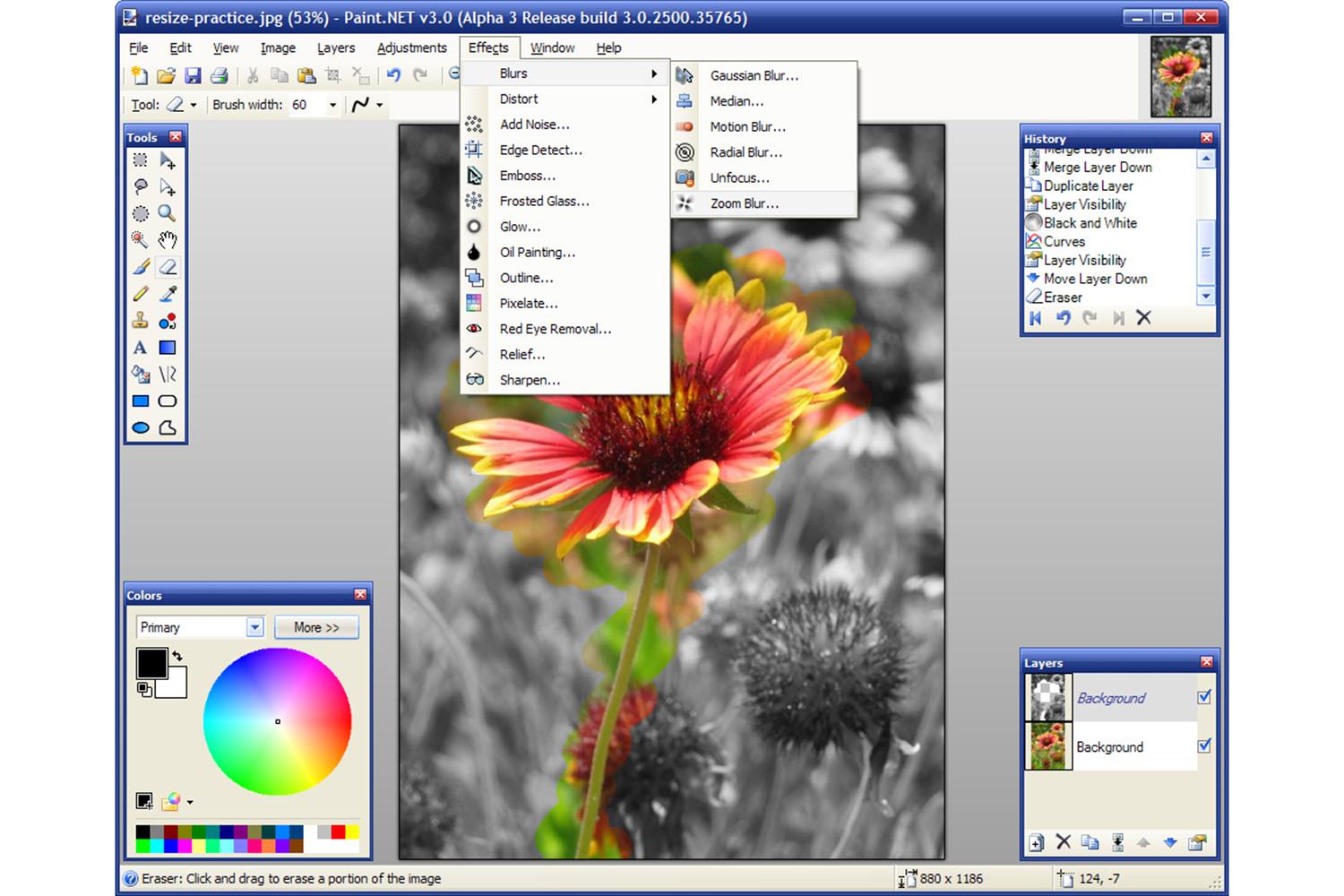Select the Zoom magnifier tool
1344x896 pixels.
pyautogui.click(x=167, y=213)
